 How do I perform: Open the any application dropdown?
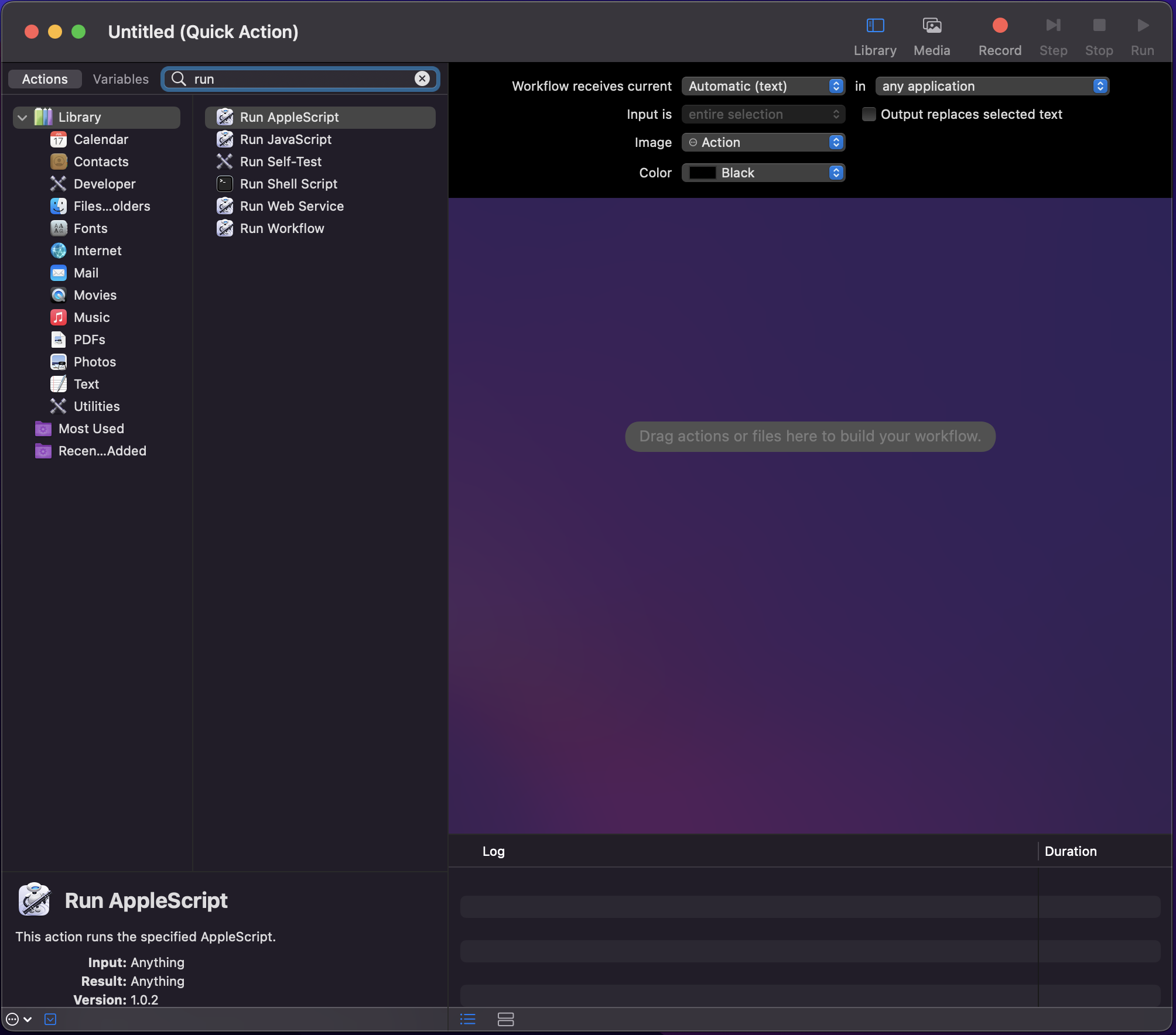coord(992,86)
